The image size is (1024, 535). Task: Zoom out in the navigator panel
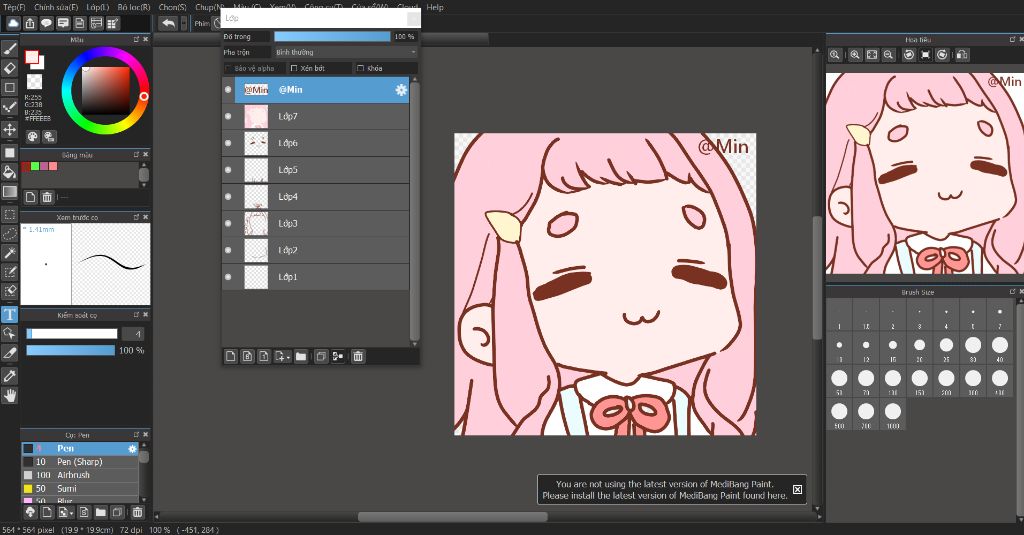point(888,55)
